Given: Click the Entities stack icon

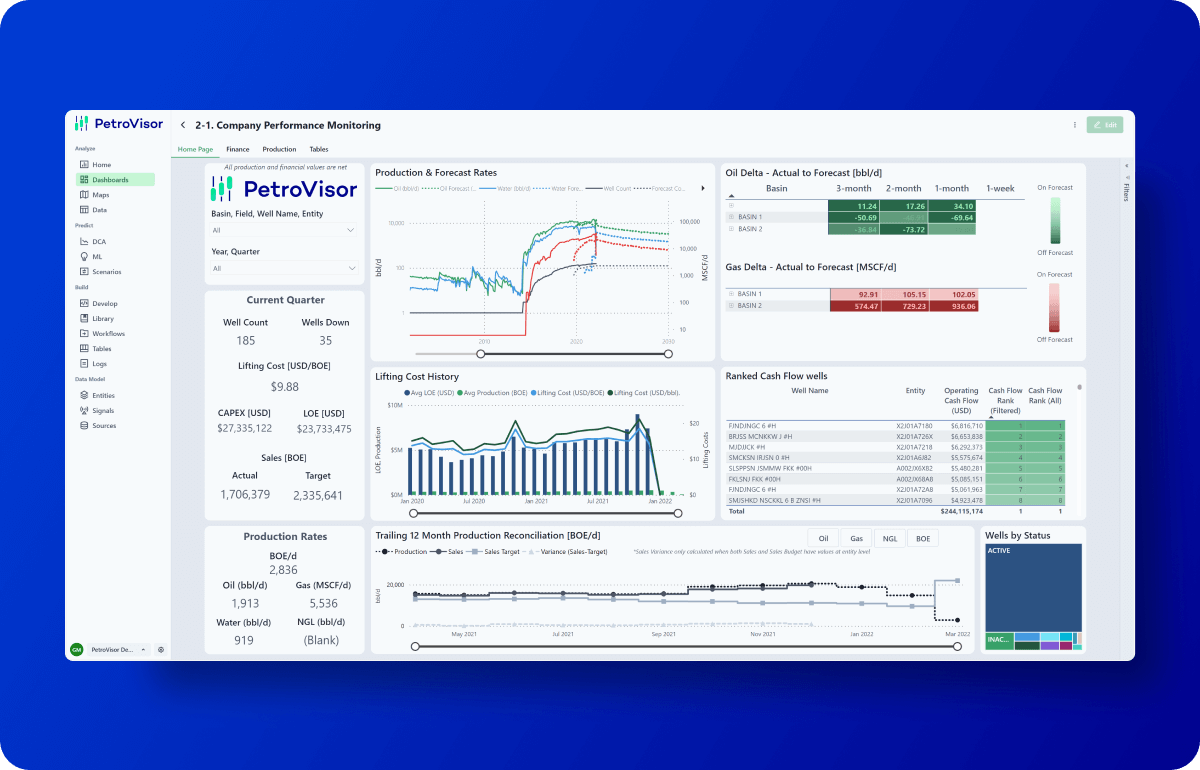Looking at the screenshot, I should click(x=84, y=395).
